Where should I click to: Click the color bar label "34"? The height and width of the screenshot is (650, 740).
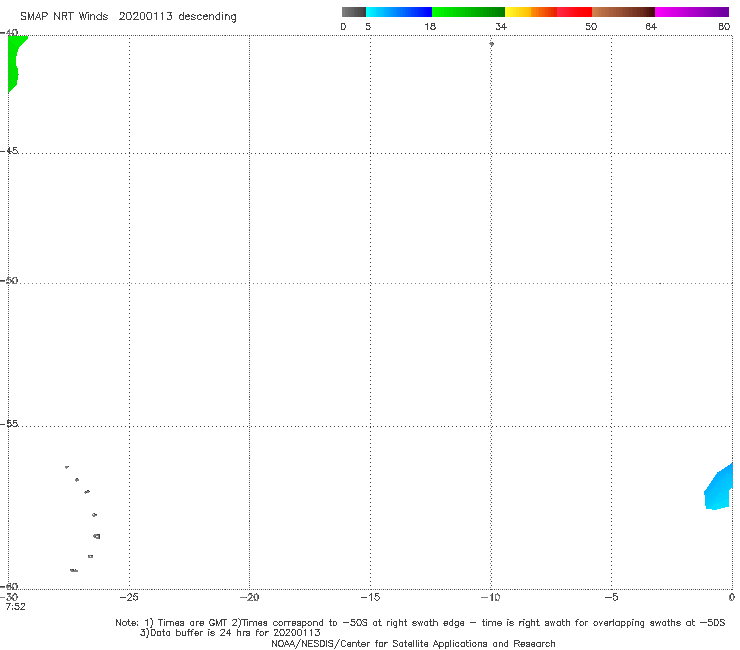[501, 26]
